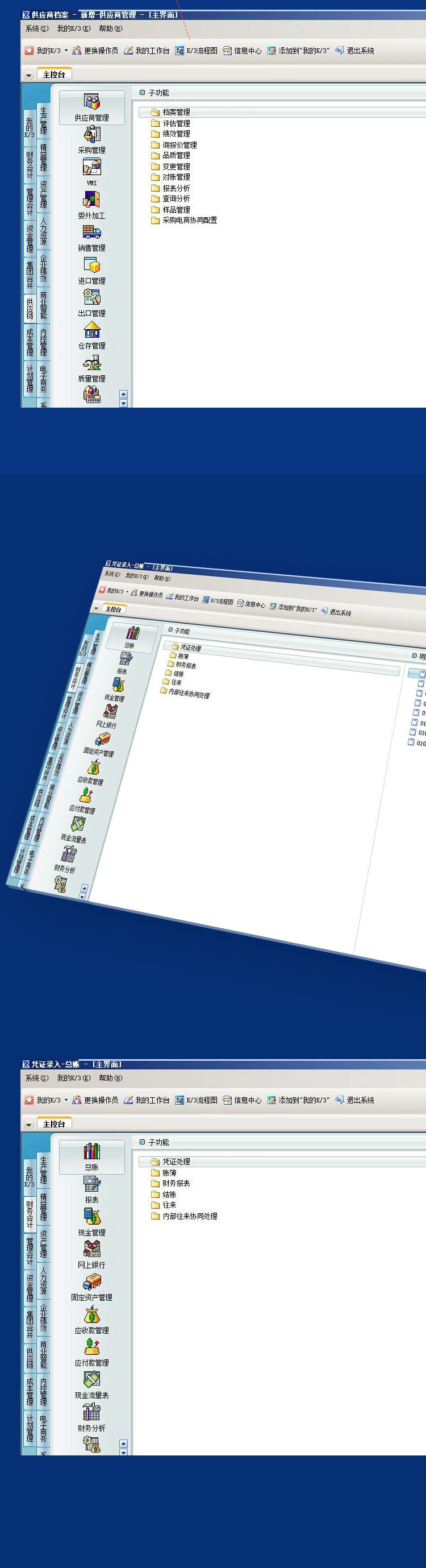Image resolution: width=426 pixels, height=1568 pixels.
Task: Open the 采购电商协同配置 folder
Action: point(189,221)
